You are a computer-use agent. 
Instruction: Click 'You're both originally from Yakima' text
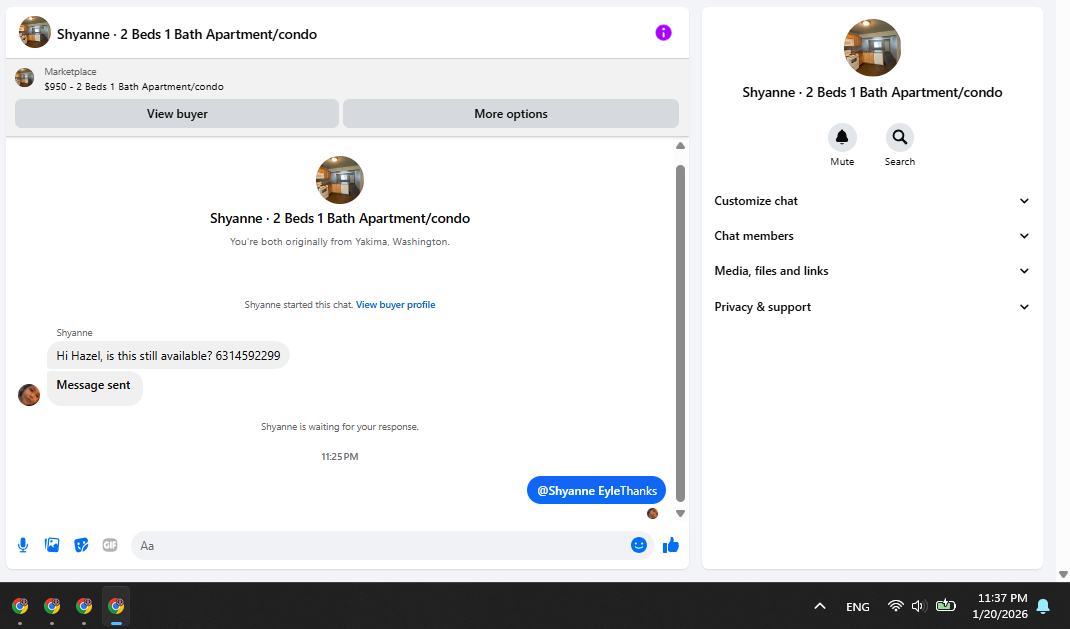pos(340,242)
